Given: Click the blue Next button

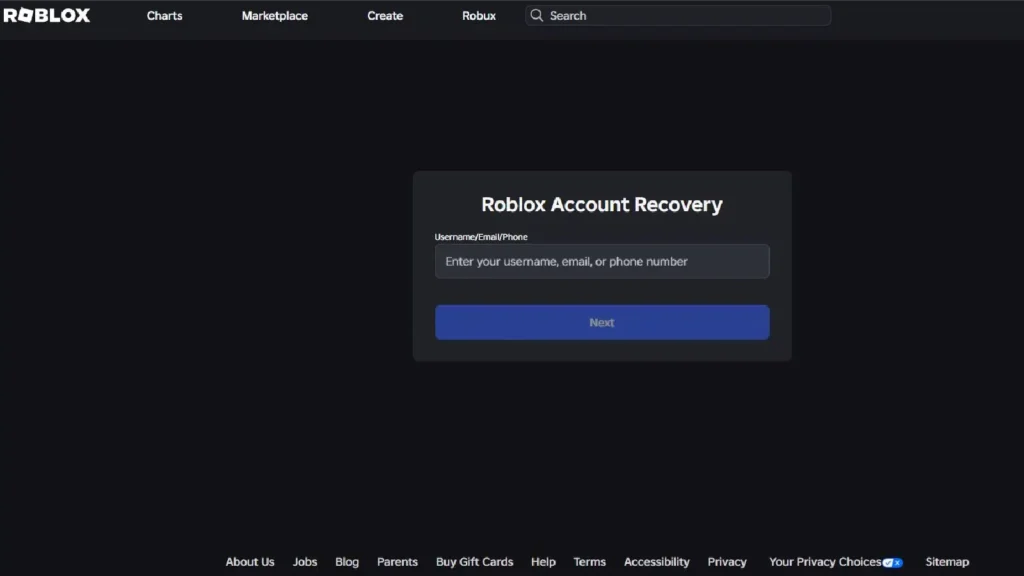Looking at the screenshot, I should click(x=602, y=323).
